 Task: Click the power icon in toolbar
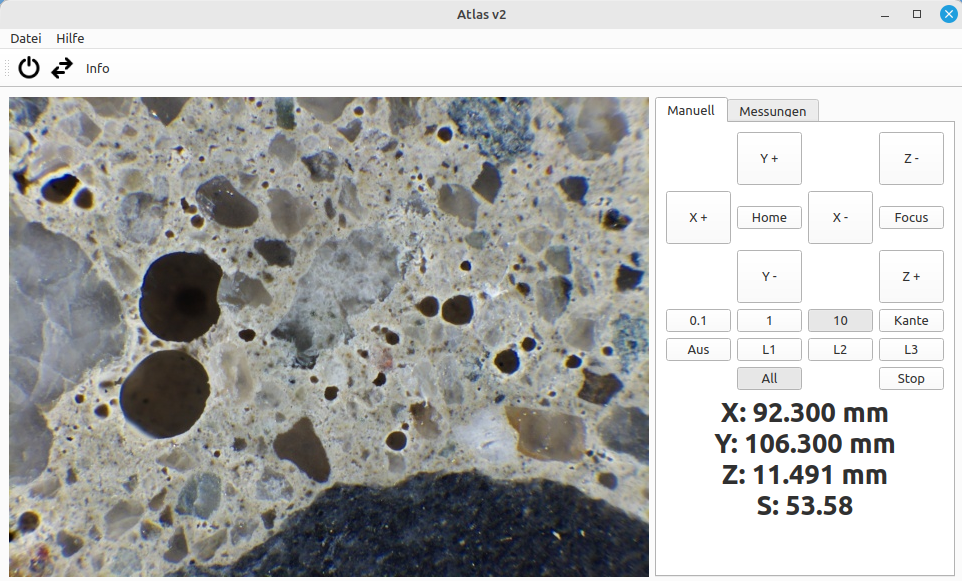point(29,68)
